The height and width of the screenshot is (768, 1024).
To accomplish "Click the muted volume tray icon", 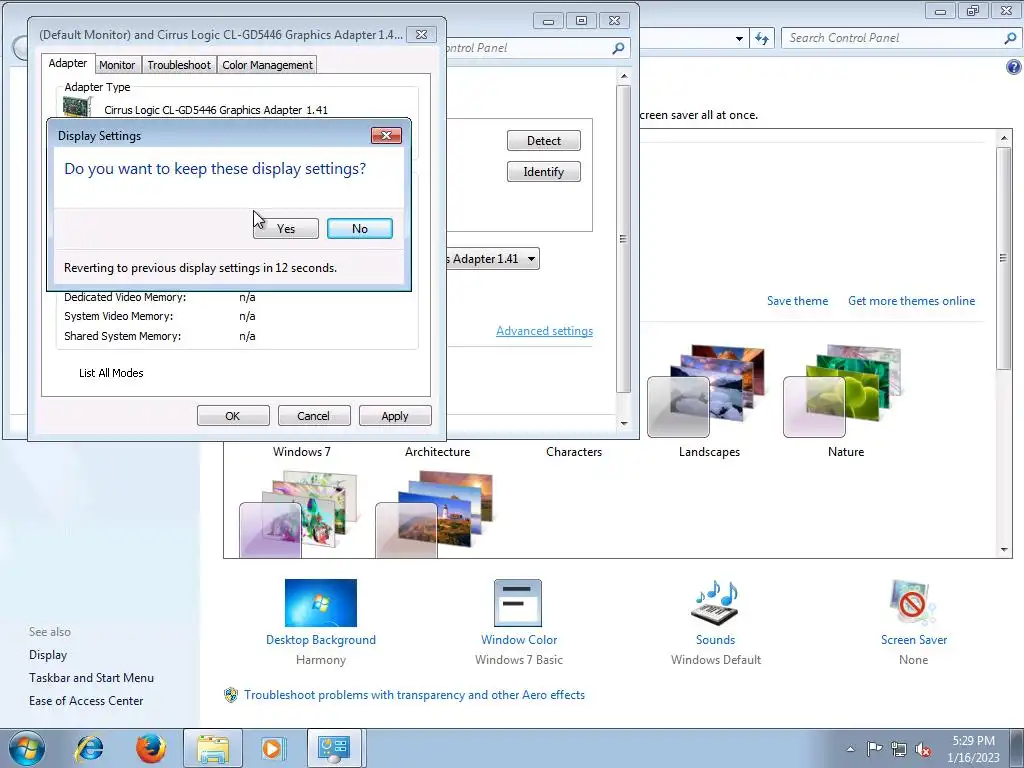I will coord(923,749).
